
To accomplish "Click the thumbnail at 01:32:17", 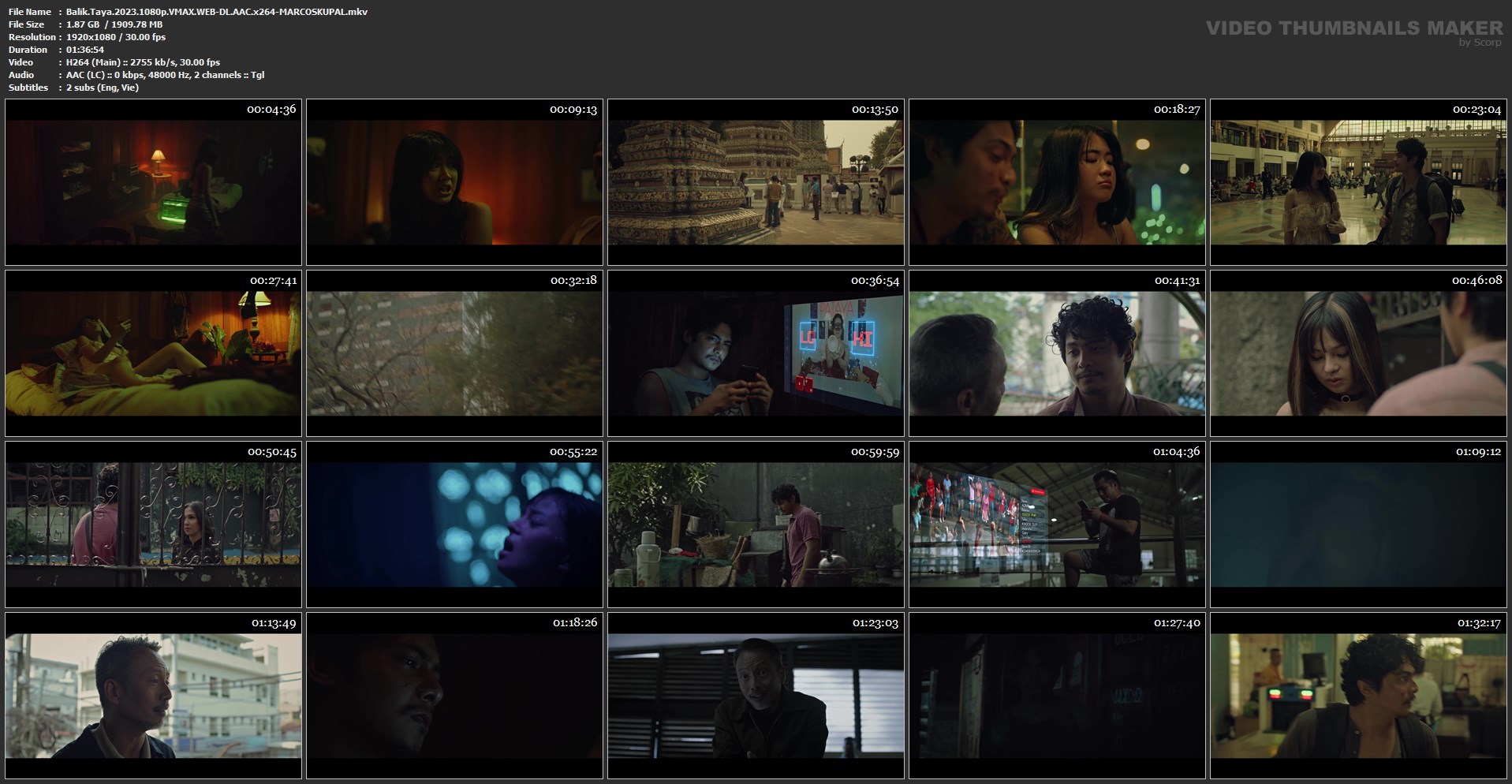I will coord(1358,696).
